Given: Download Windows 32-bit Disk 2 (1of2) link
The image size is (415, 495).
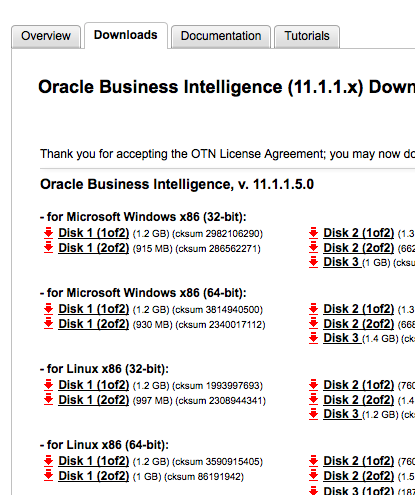Looking at the screenshot, I should 359,233.
